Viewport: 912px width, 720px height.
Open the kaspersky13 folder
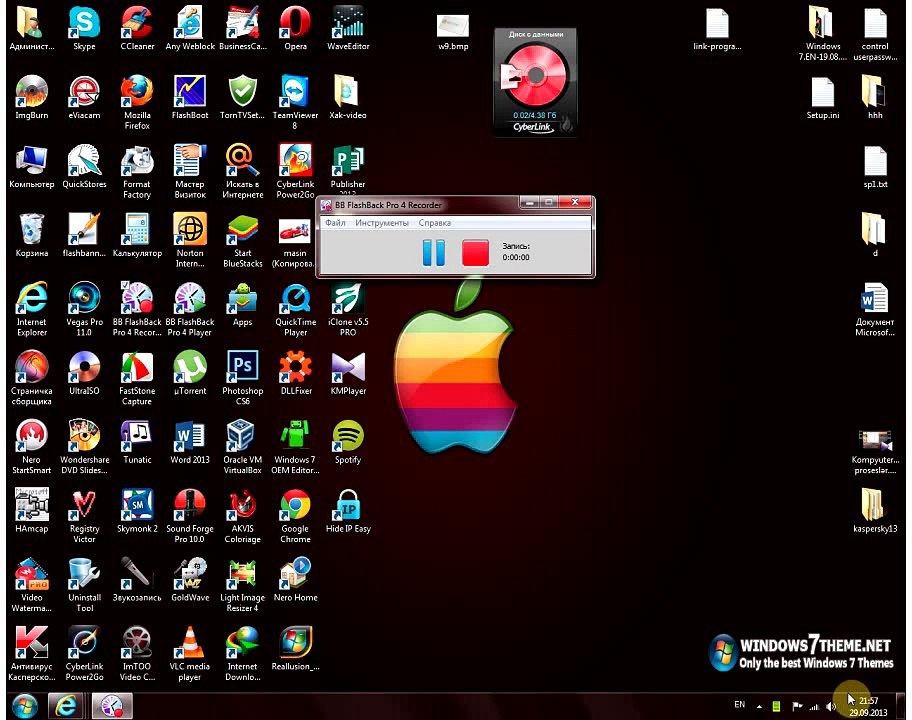pos(875,511)
